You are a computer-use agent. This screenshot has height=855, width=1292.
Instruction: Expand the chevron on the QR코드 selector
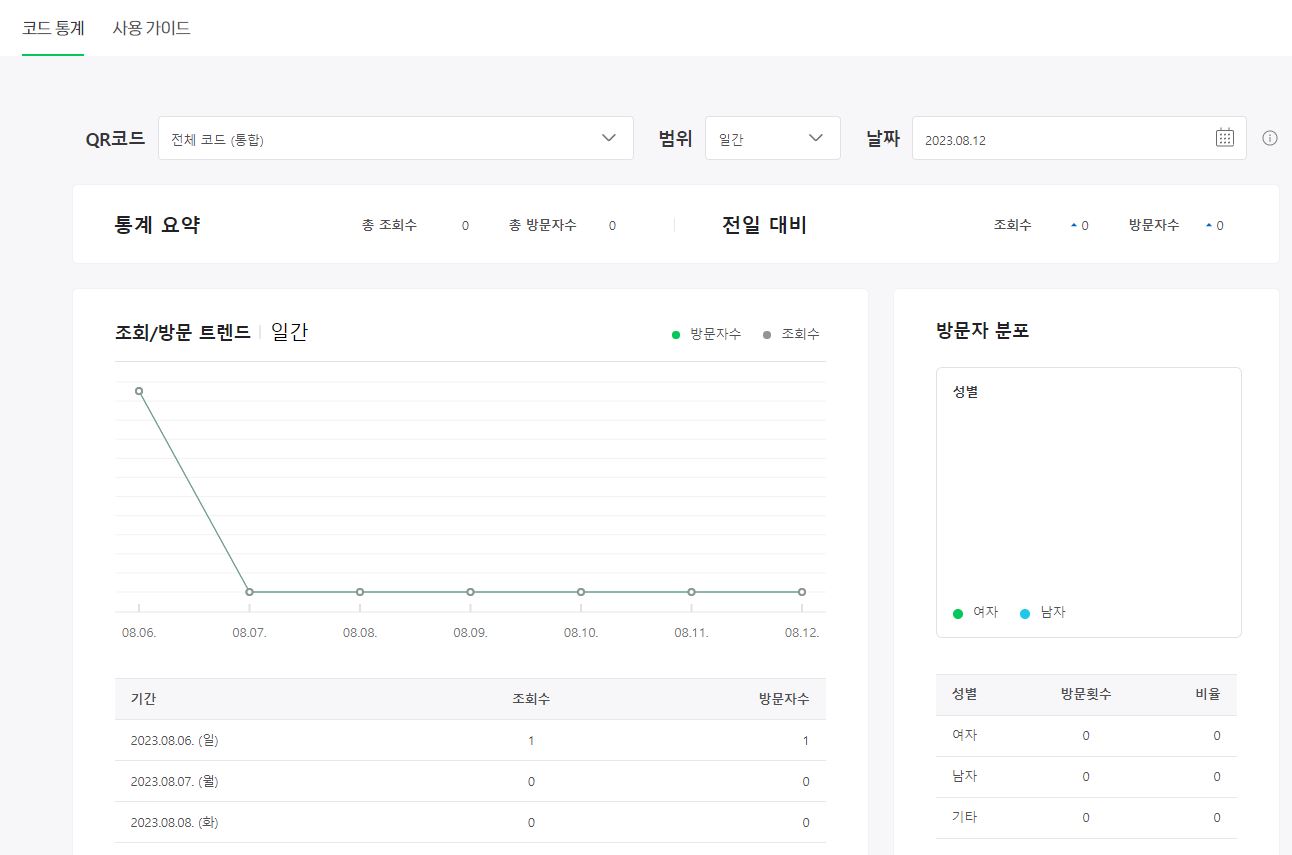[608, 139]
